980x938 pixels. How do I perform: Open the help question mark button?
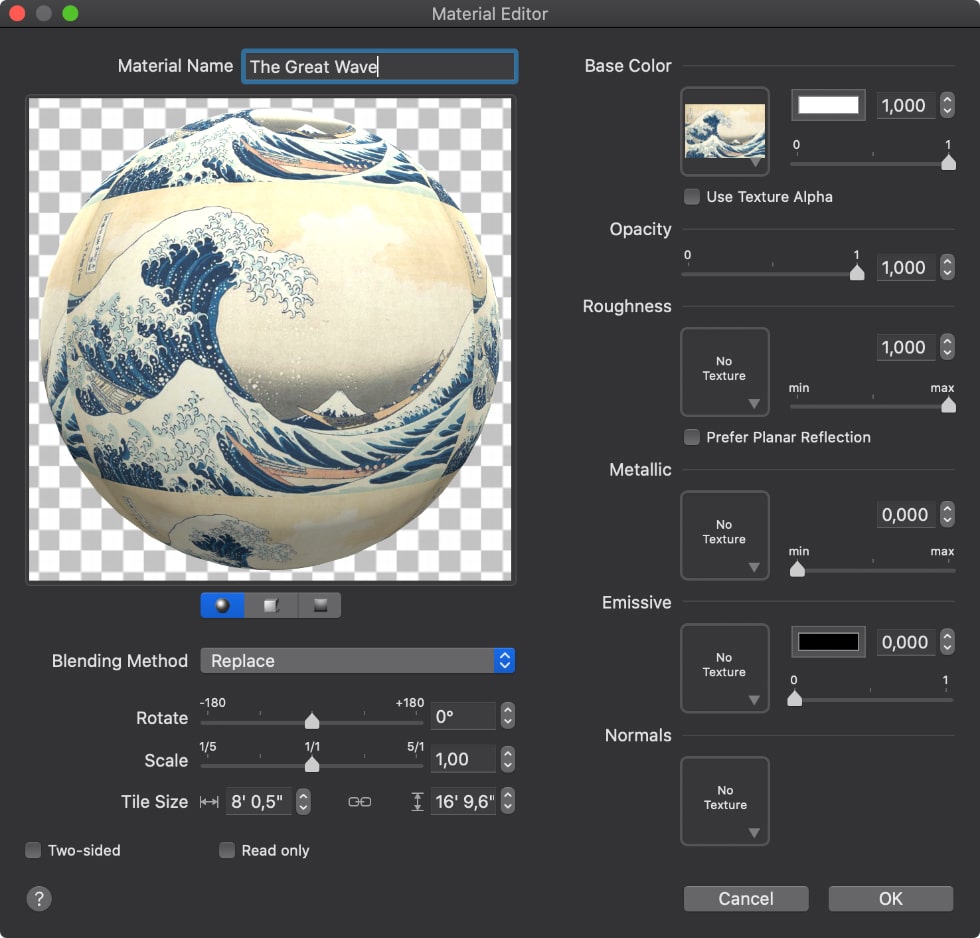pos(39,899)
